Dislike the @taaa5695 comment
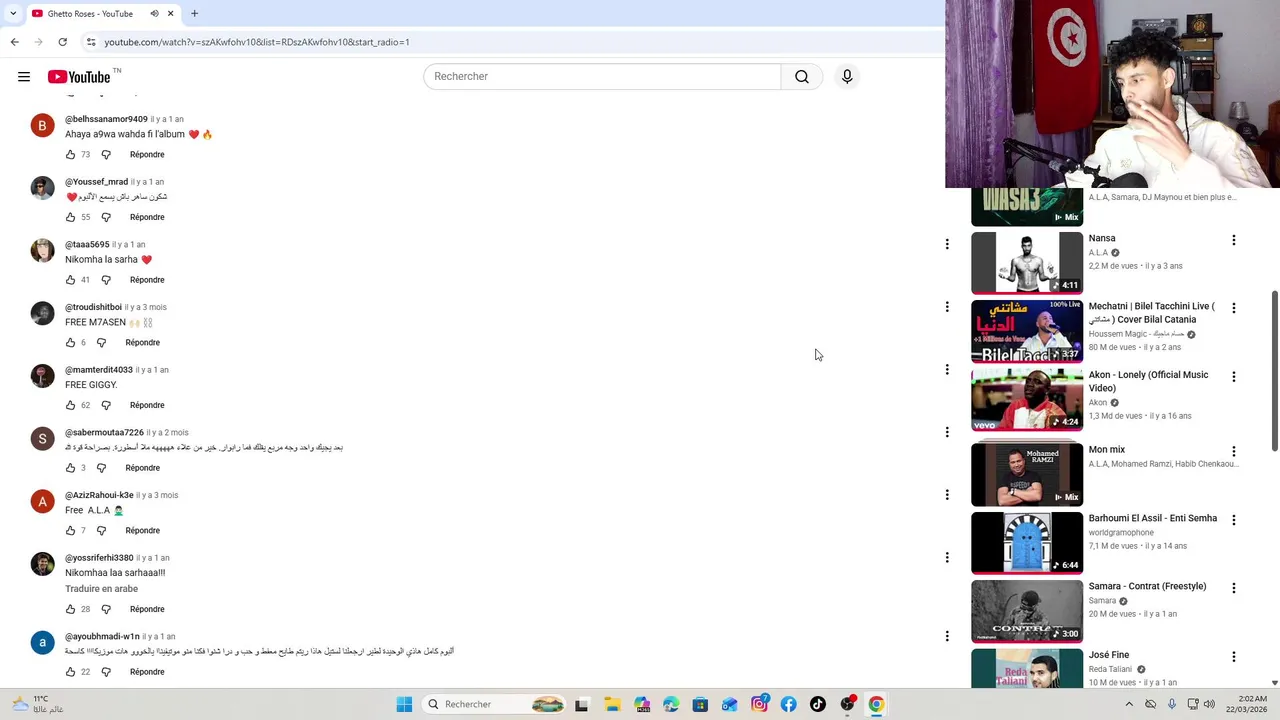1280x720 pixels. coord(106,280)
